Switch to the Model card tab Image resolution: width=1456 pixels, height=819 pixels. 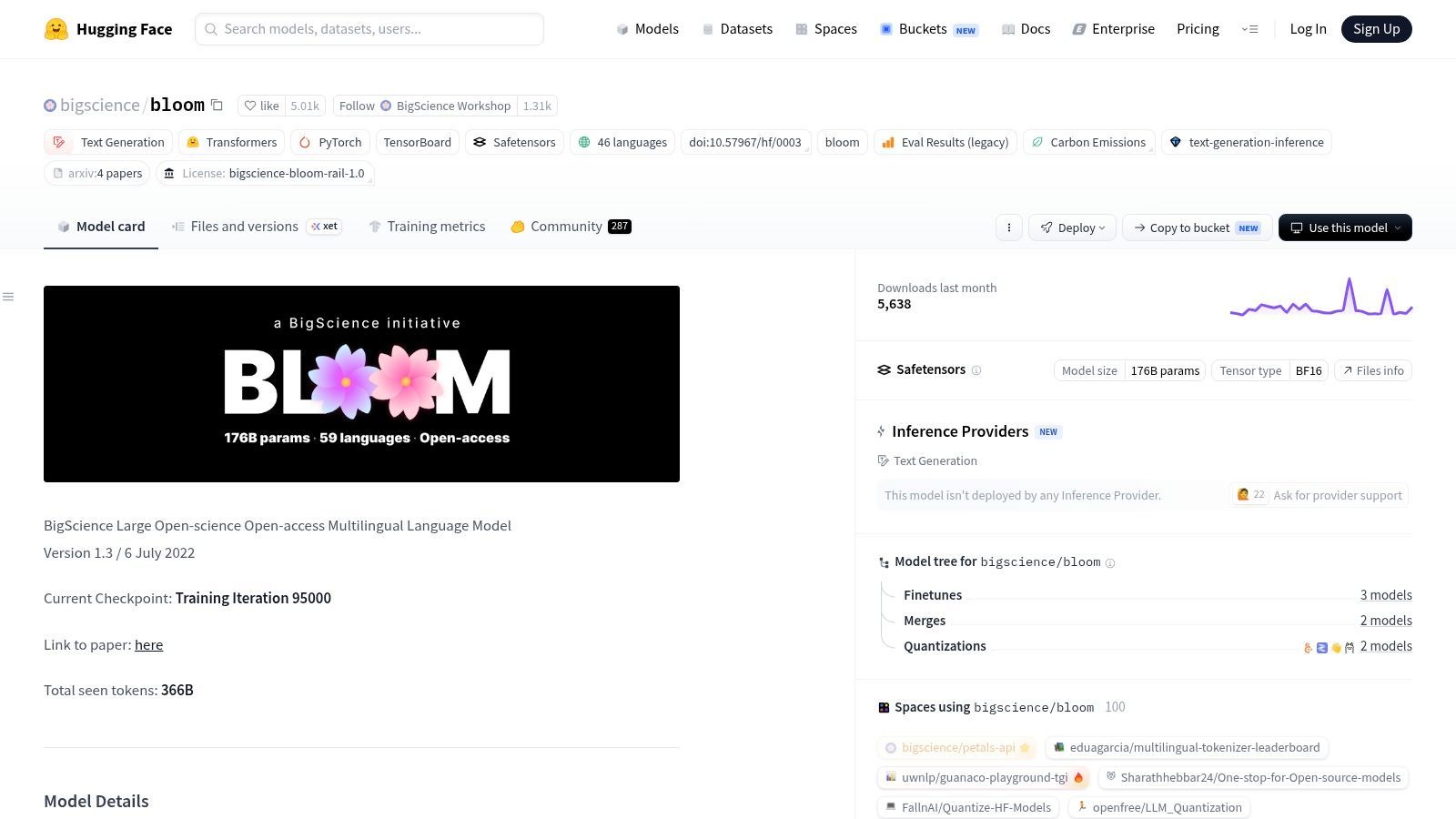(101, 227)
